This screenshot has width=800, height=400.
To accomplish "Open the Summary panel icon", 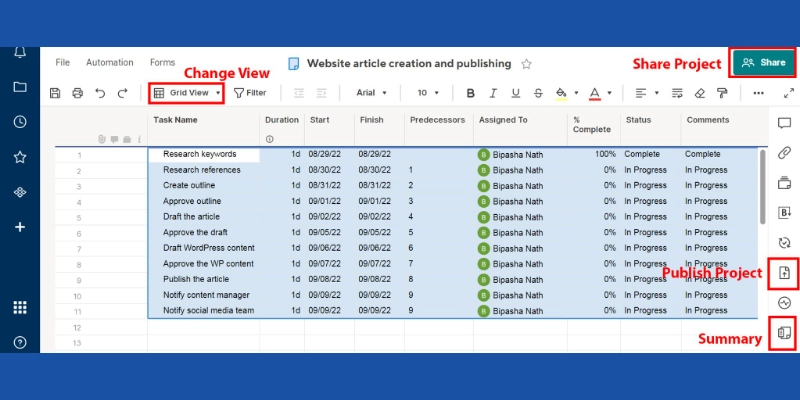I will (784, 332).
